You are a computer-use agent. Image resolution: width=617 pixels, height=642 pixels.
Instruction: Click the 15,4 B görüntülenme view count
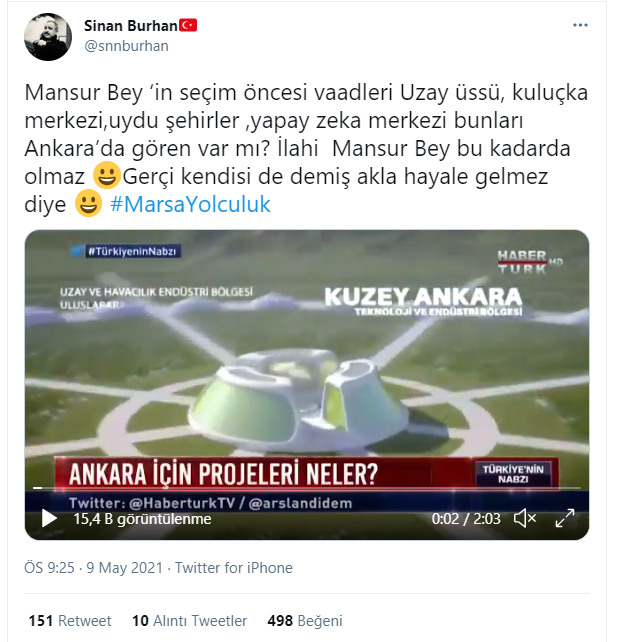pos(142,519)
